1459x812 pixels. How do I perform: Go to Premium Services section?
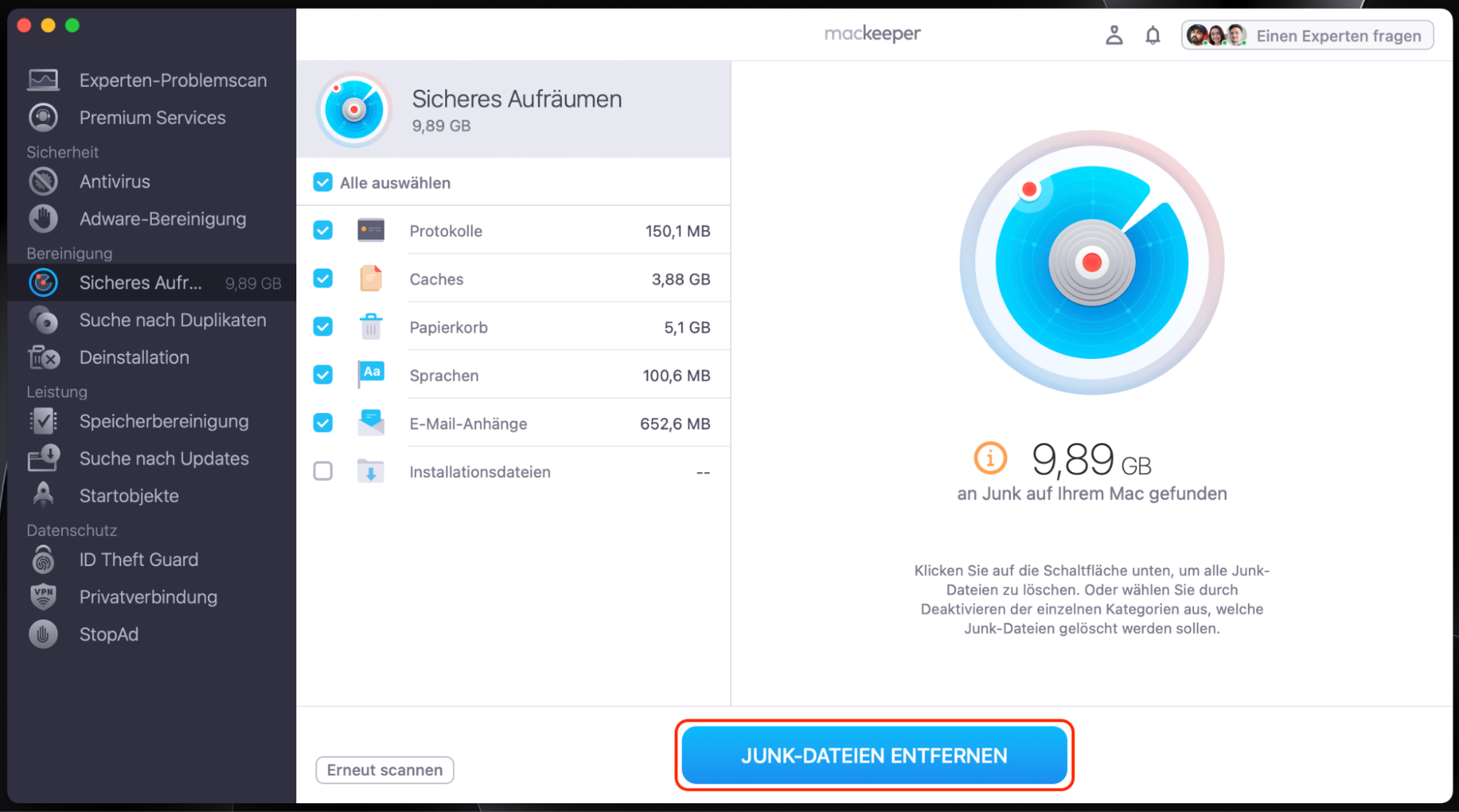click(x=152, y=117)
